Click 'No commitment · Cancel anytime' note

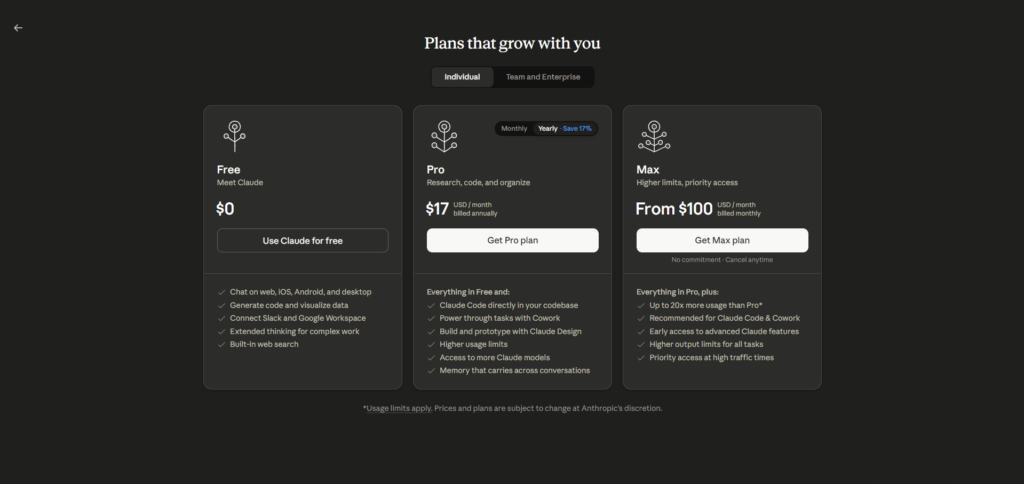pos(722,260)
